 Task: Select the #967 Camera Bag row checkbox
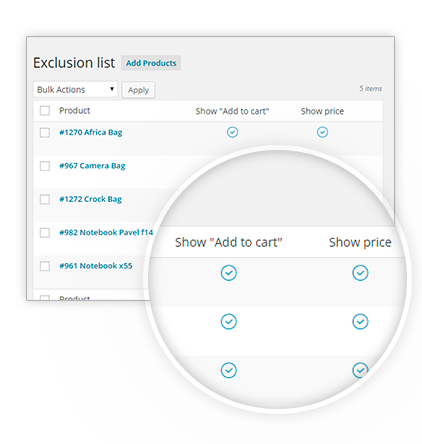point(45,166)
